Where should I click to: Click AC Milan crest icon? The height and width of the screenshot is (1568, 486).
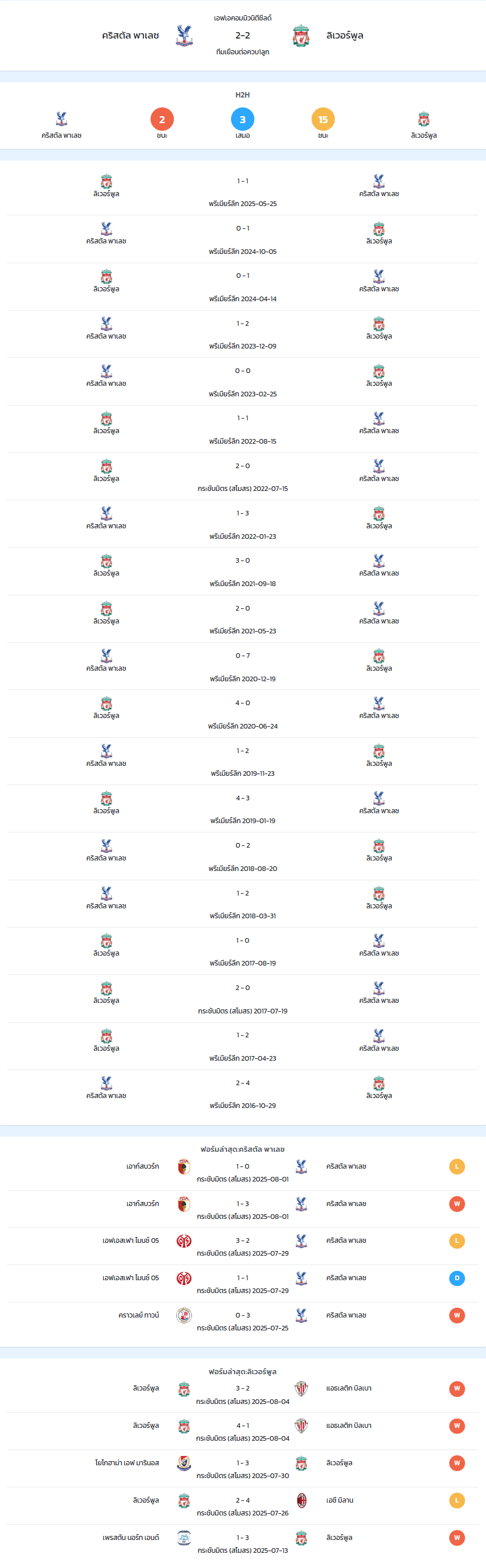click(301, 1500)
